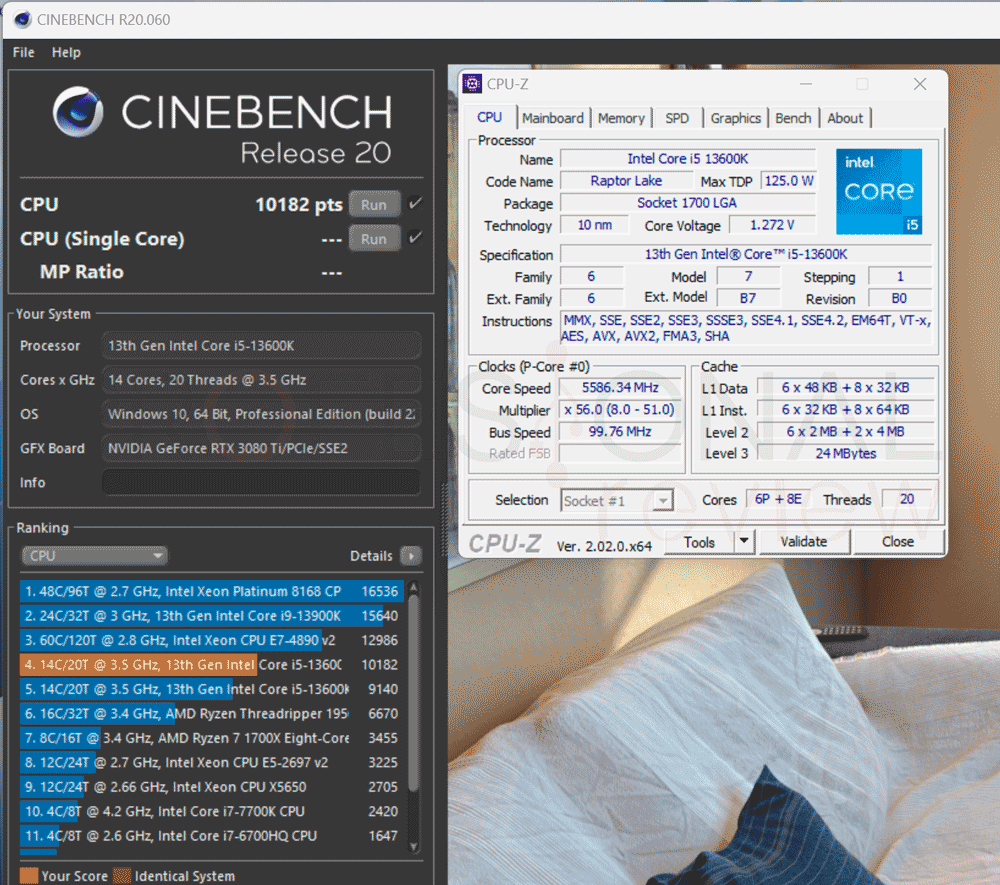Minimize the CPU-Z window

click(x=806, y=84)
